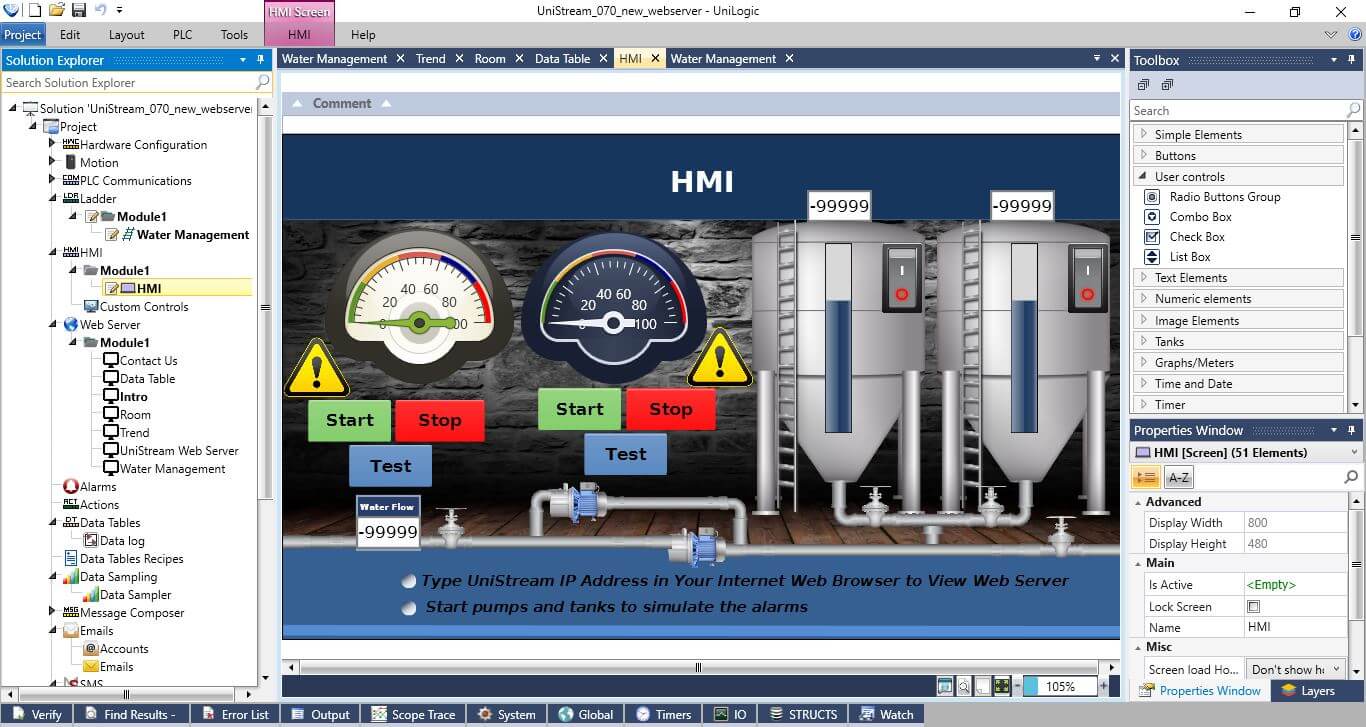The image size is (1366, 727).
Task: Pin the Properties Window panel
Action: point(1353,430)
